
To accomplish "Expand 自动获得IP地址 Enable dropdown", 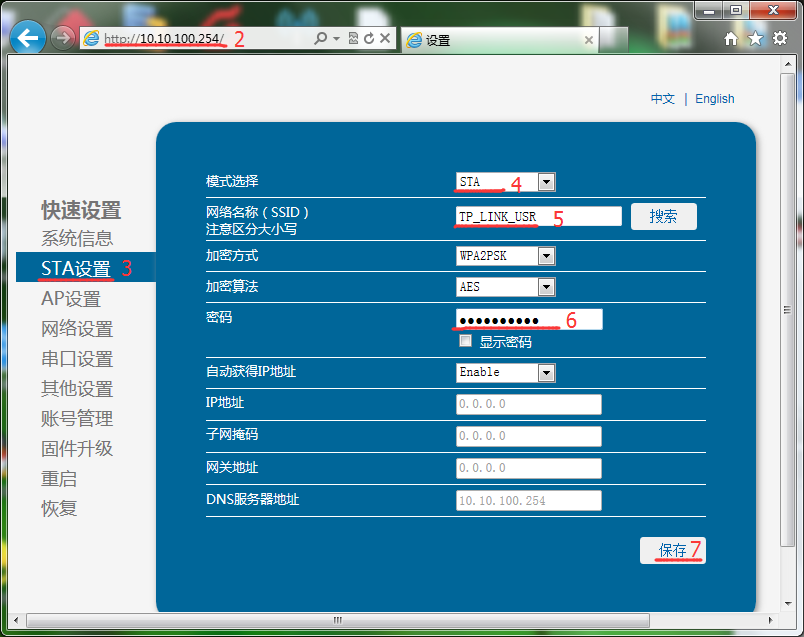I will (x=546, y=372).
